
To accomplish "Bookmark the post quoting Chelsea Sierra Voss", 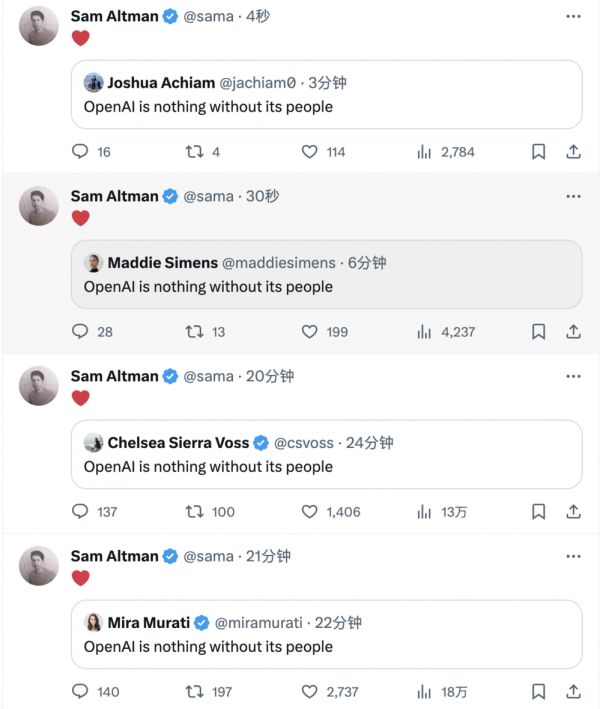I will pos(538,512).
